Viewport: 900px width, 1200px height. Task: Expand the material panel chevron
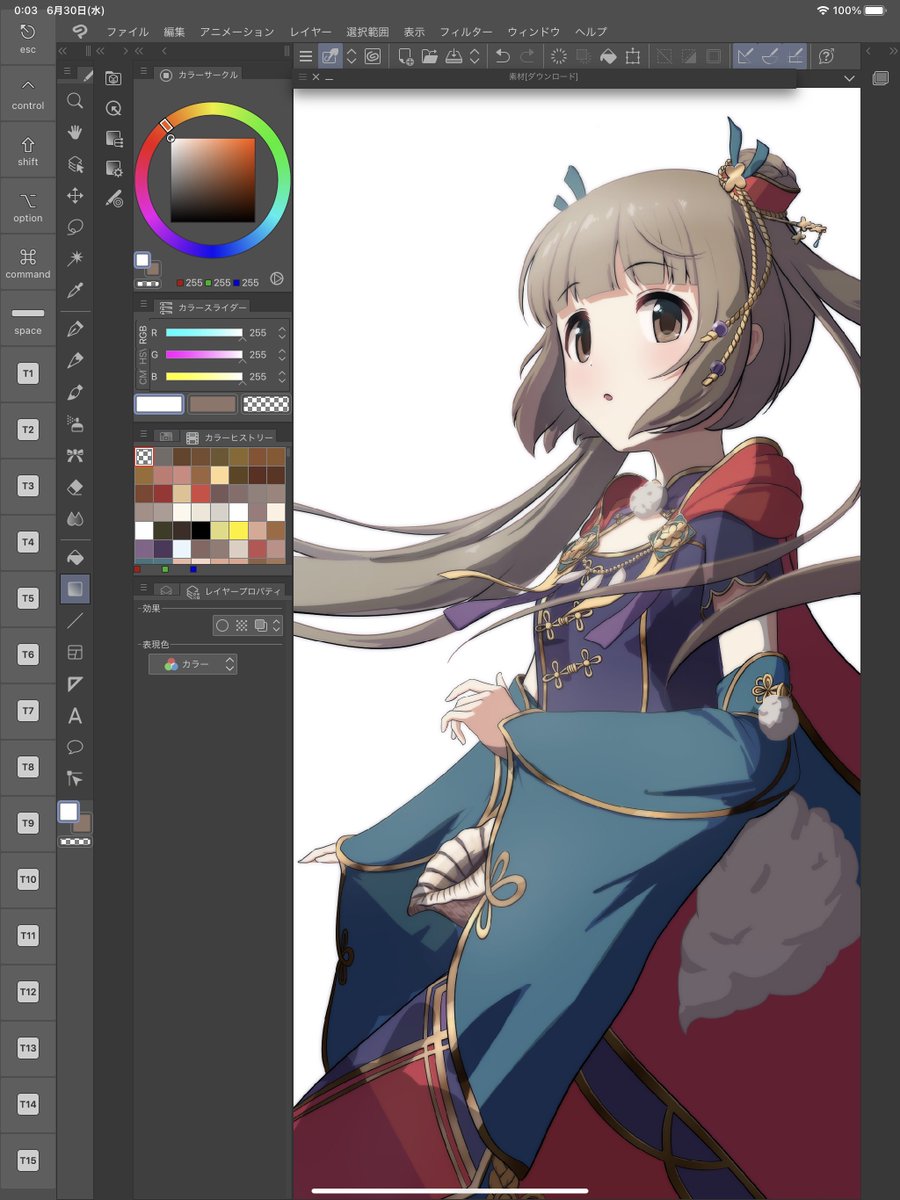(849, 77)
